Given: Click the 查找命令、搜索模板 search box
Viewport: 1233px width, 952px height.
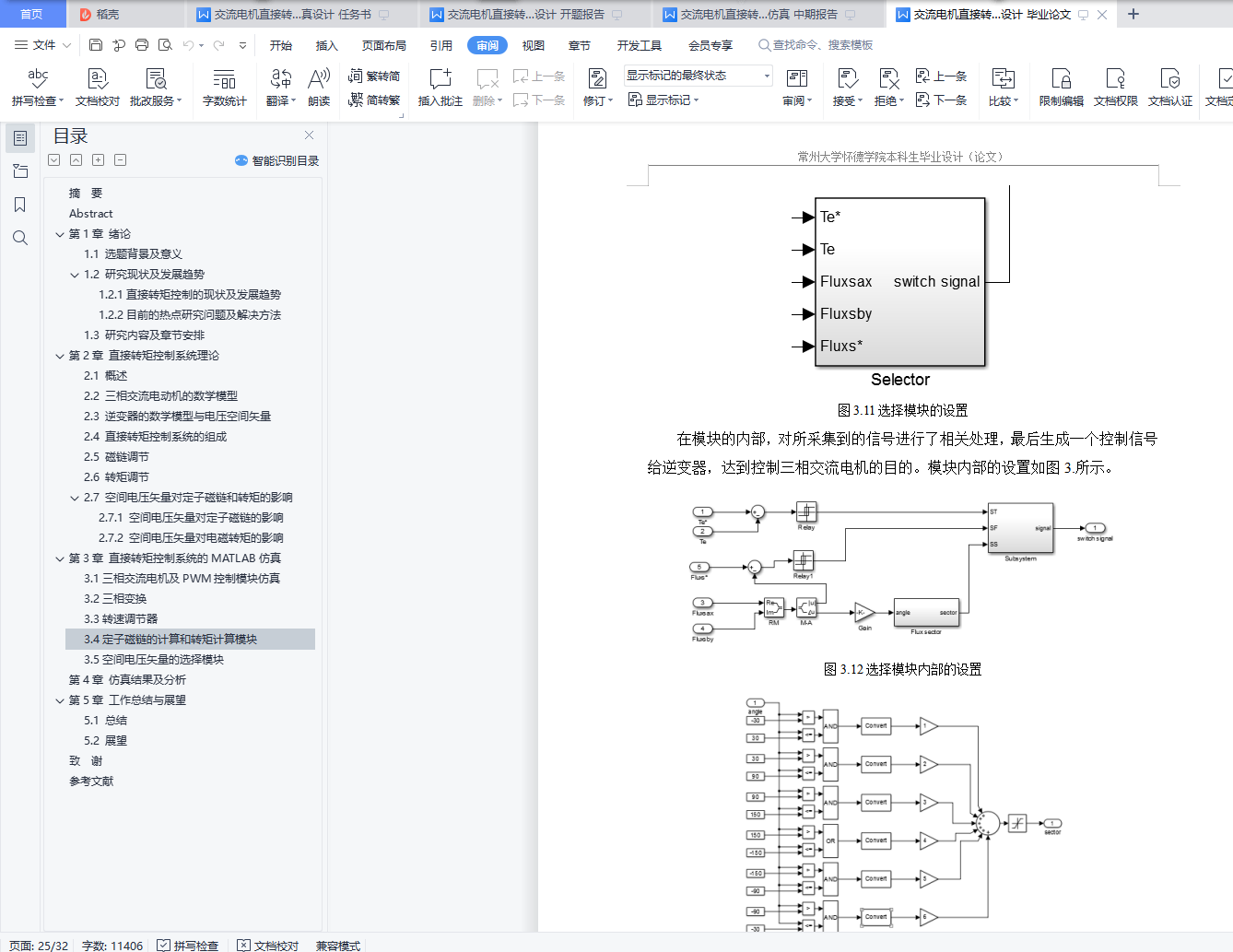Looking at the screenshot, I should click(816, 45).
